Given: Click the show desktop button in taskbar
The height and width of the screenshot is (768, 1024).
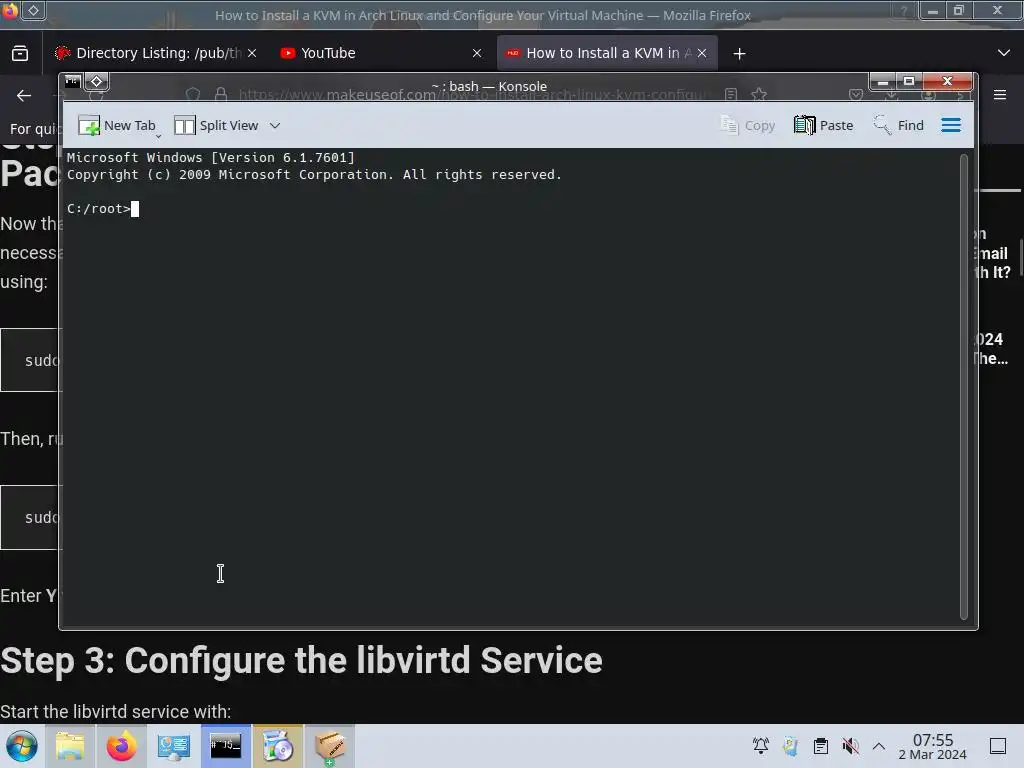Looking at the screenshot, I should [998, 746].
